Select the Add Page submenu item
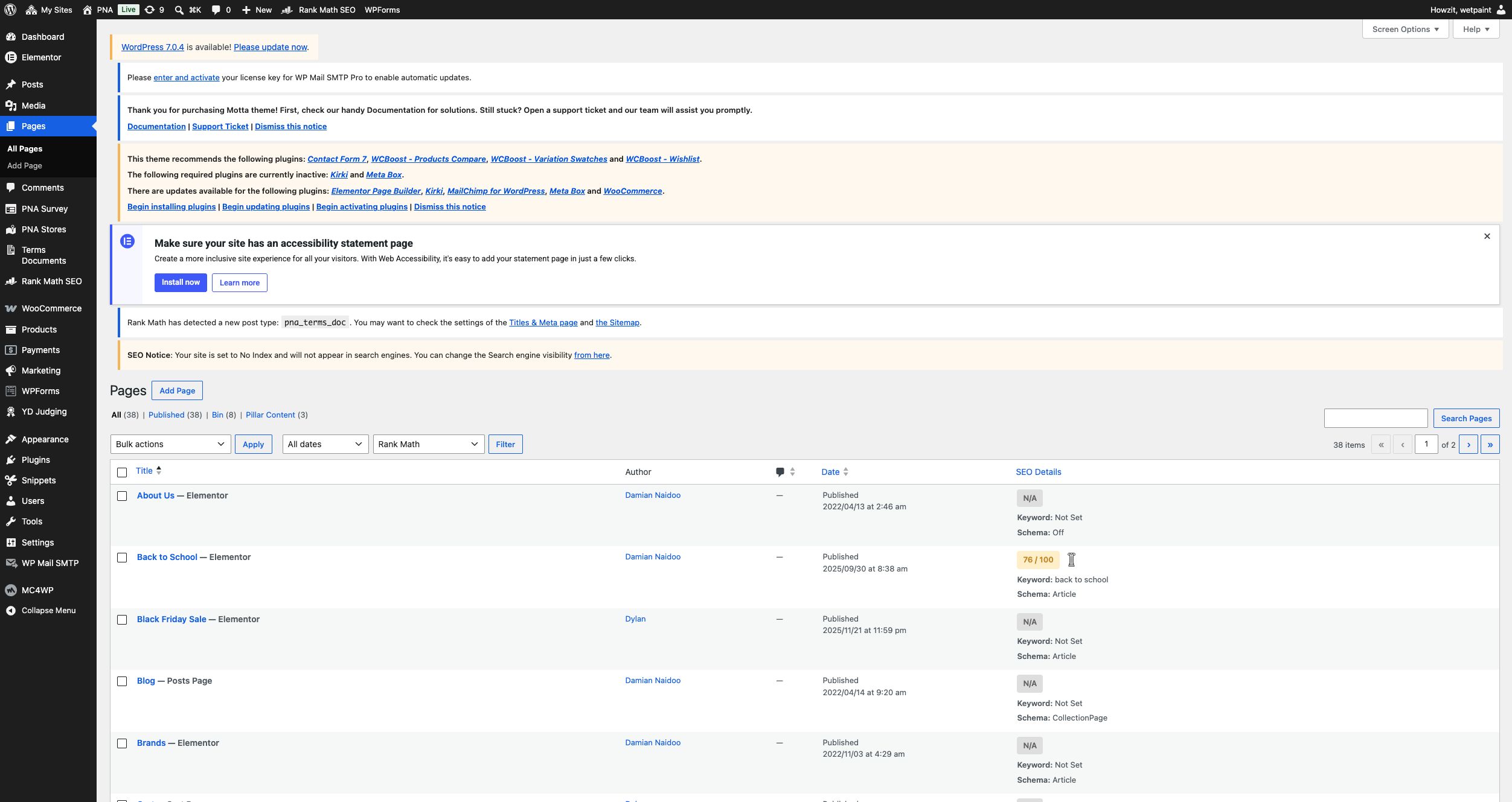This screenshot has height=802, width=1512. (x=25, y=165)
